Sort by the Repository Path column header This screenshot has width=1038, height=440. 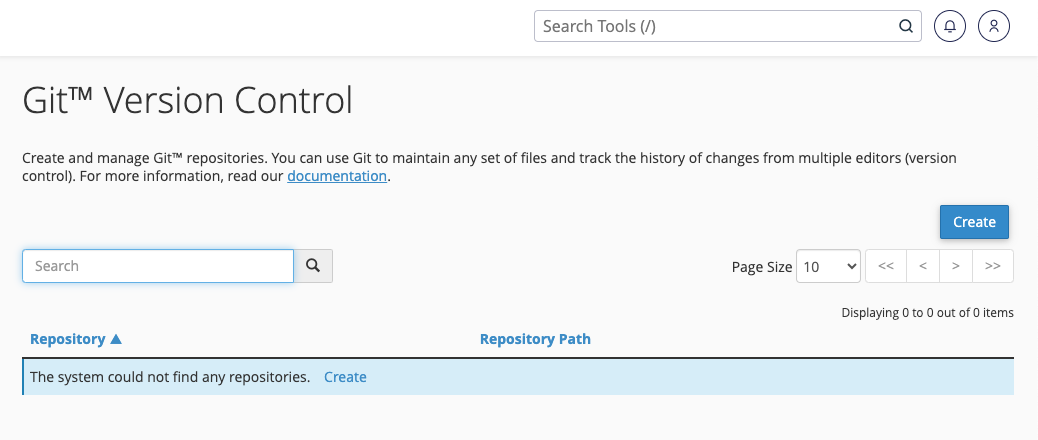point(535,339)
